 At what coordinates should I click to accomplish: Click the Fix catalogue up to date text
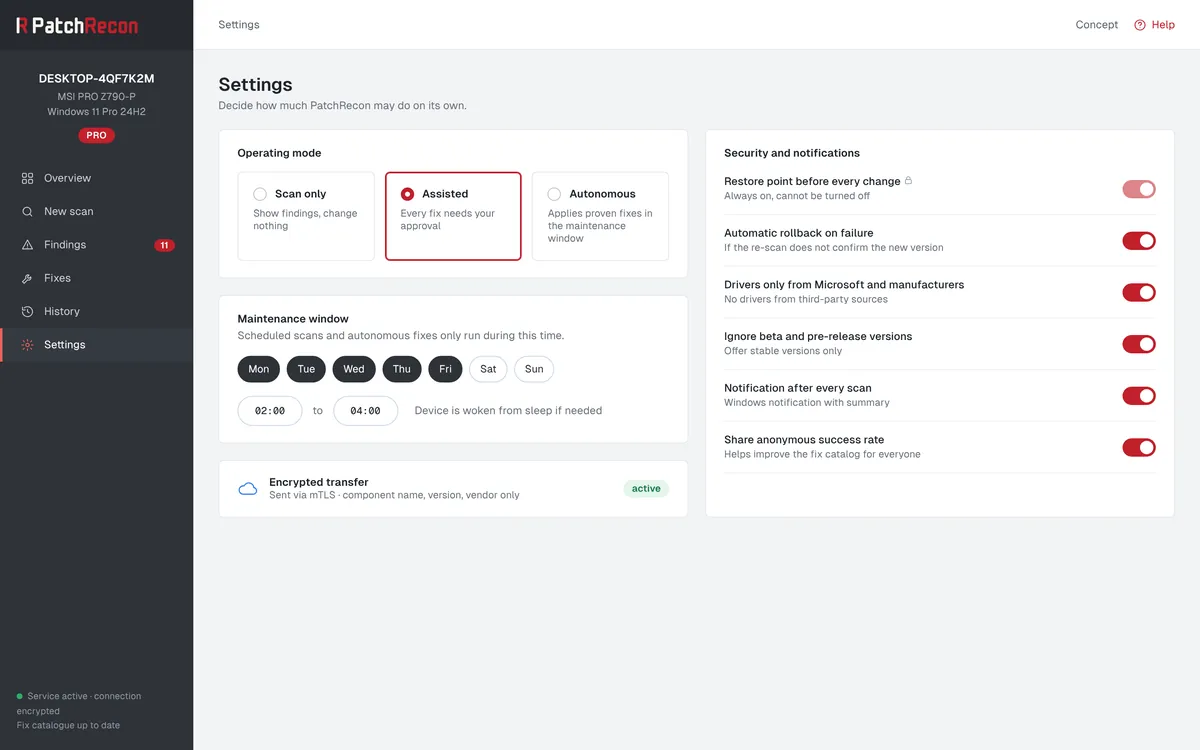click(68, 725)
